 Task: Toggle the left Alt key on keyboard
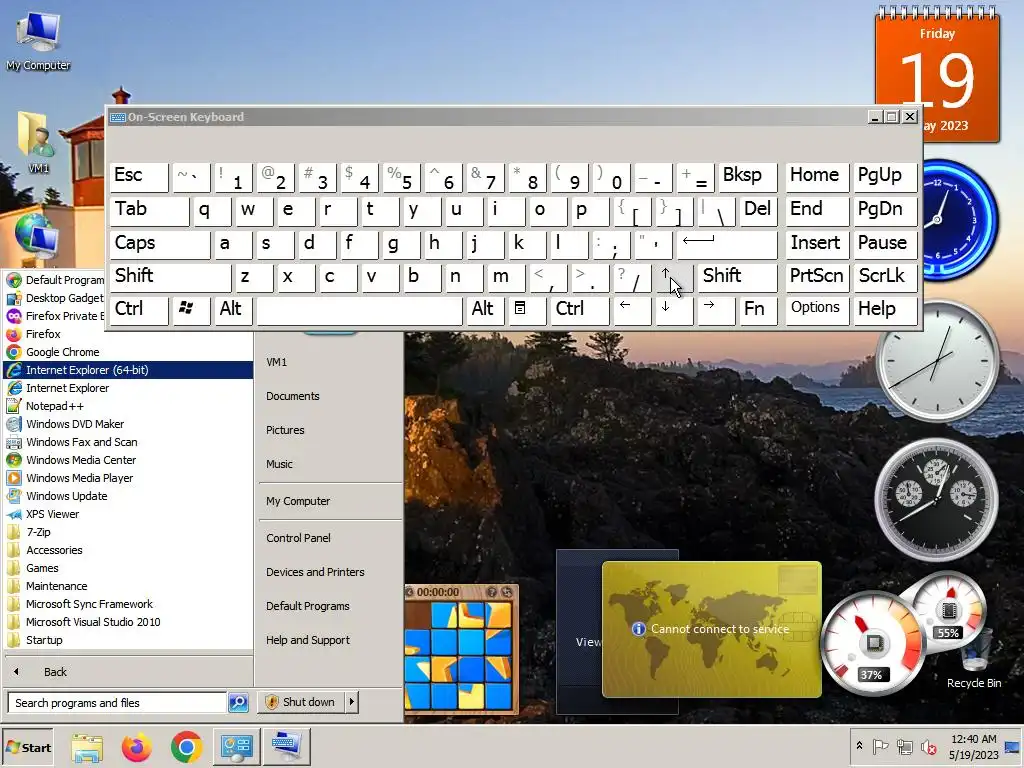[x=232, y=310]
